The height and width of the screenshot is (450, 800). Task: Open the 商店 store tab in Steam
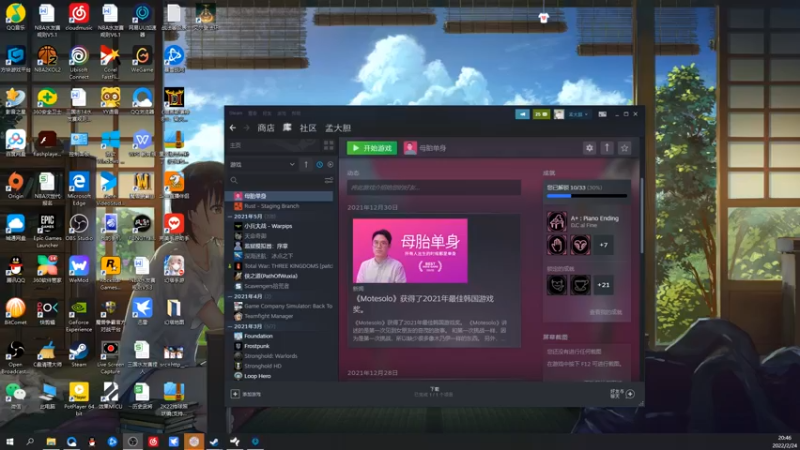[266, 128]
